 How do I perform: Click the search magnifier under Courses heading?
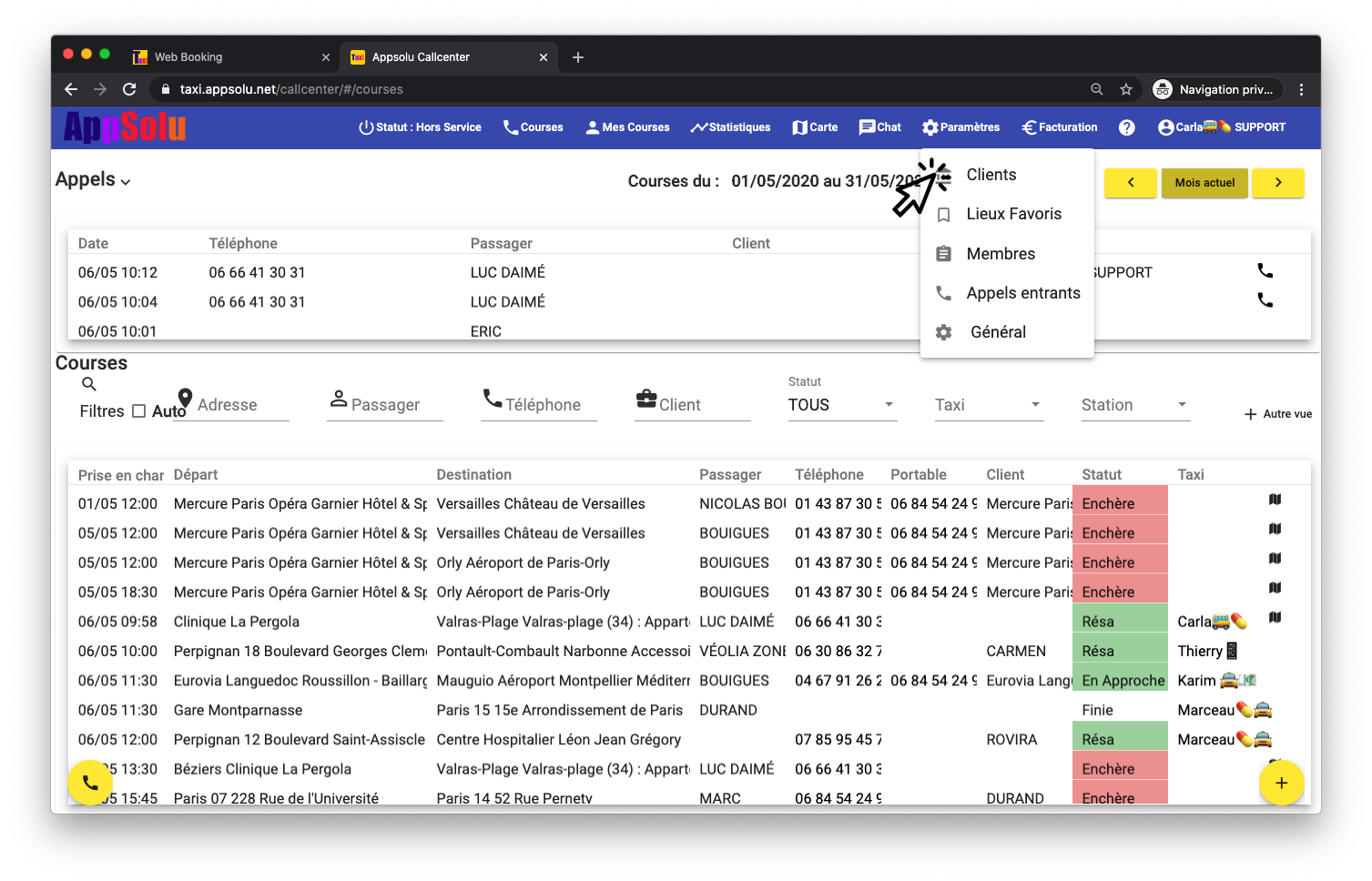click(89, 384)
